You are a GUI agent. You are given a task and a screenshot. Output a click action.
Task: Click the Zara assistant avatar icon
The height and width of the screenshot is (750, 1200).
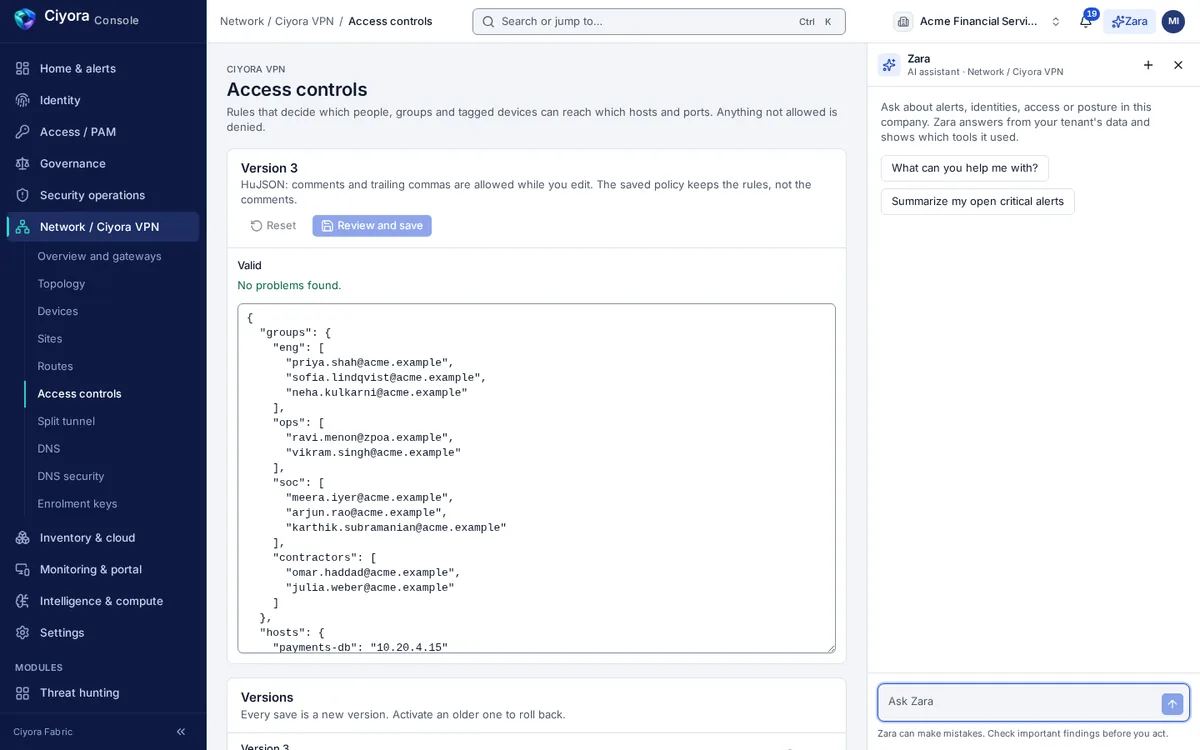pyautogui.click(x=889, y=65)
